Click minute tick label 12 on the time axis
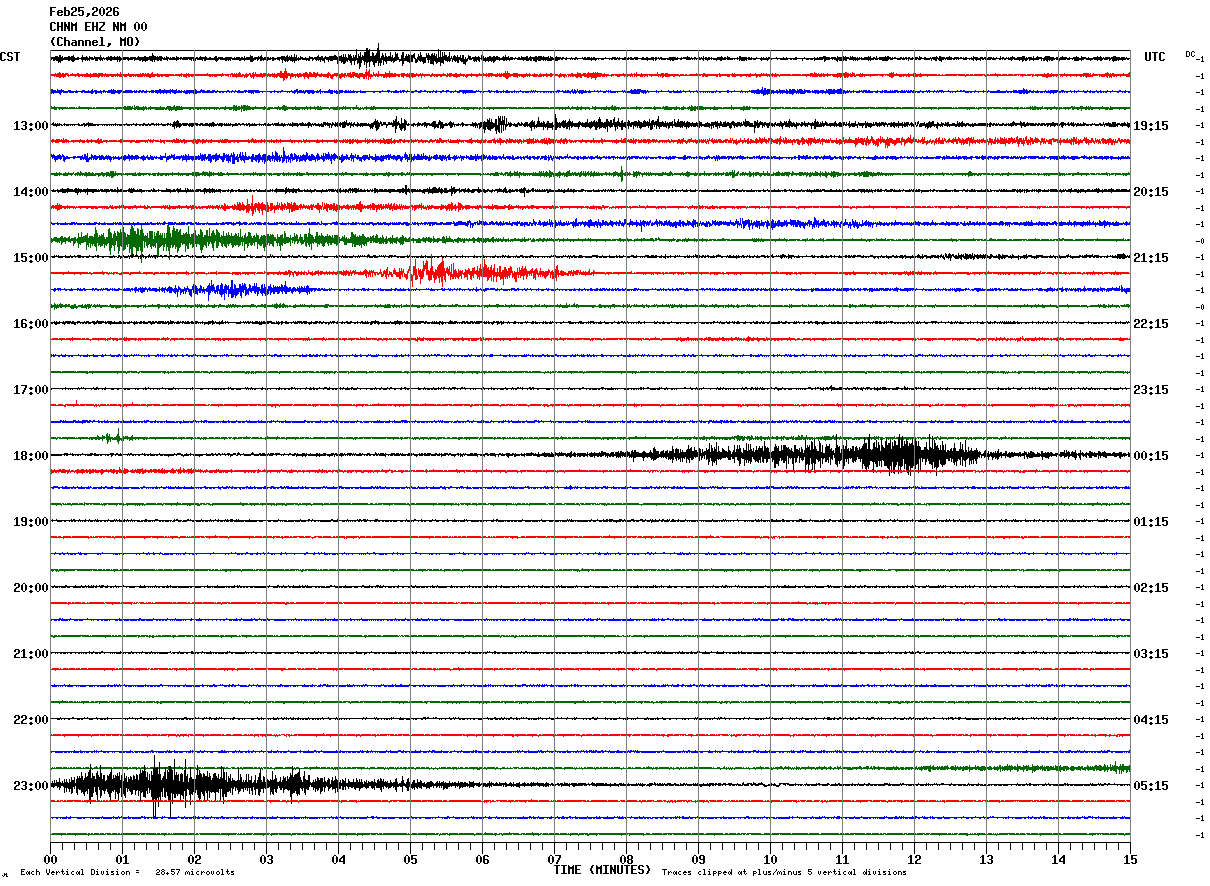This screenshot has width=1210, height=886. [914, 859]
